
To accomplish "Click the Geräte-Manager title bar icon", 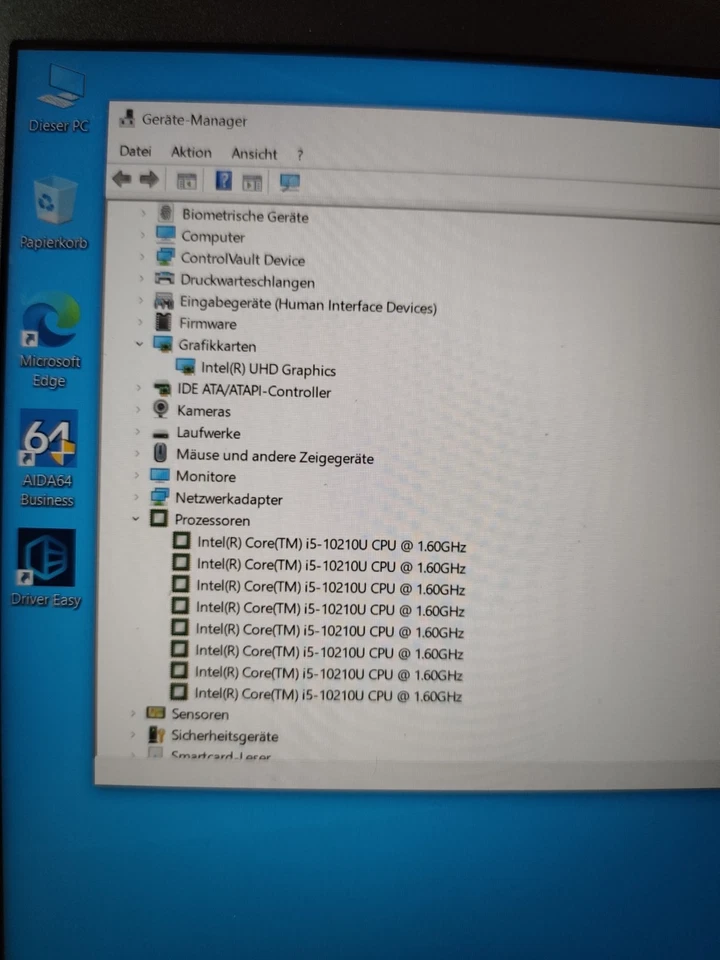I will pos(127,118).
